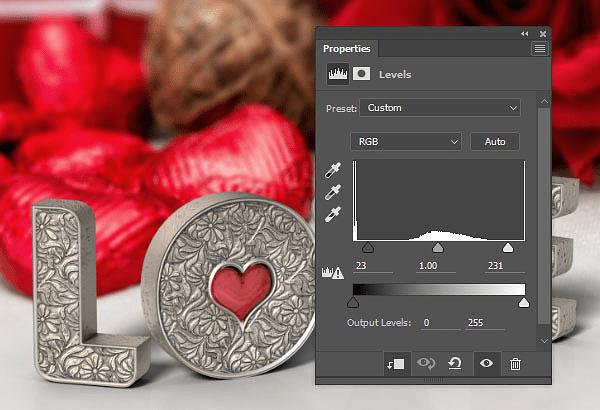Open the Properties panel menu
This screenshot has height=410, width=600.
click(540, 49)
